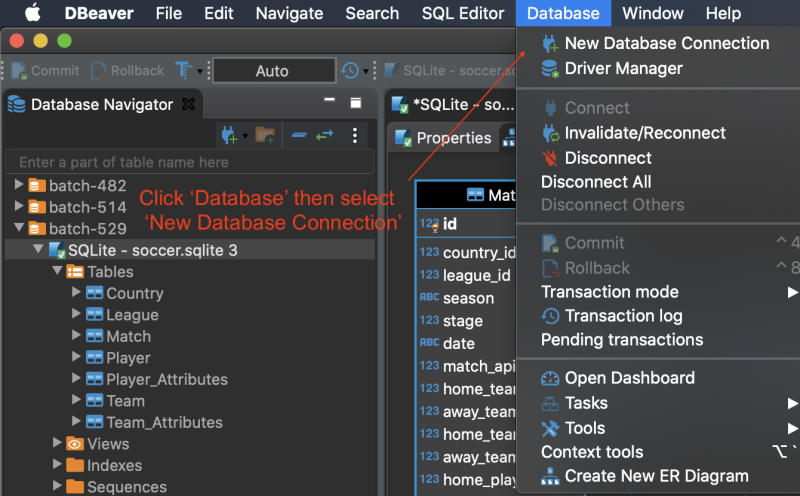Collapse the batch-529 folder
The width and height of the screenshot is (800, 496).
[19, 227]
